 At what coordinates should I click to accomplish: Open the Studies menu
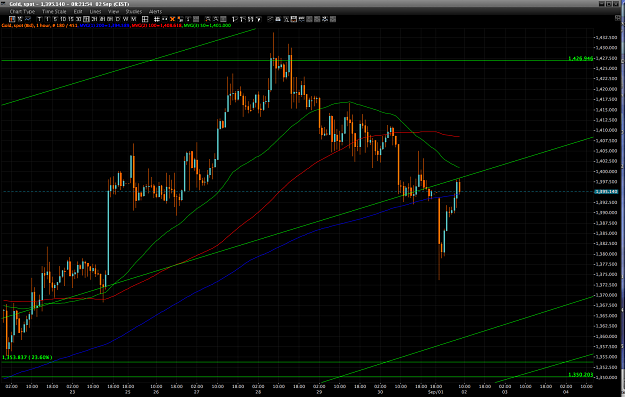click(134, 12)
